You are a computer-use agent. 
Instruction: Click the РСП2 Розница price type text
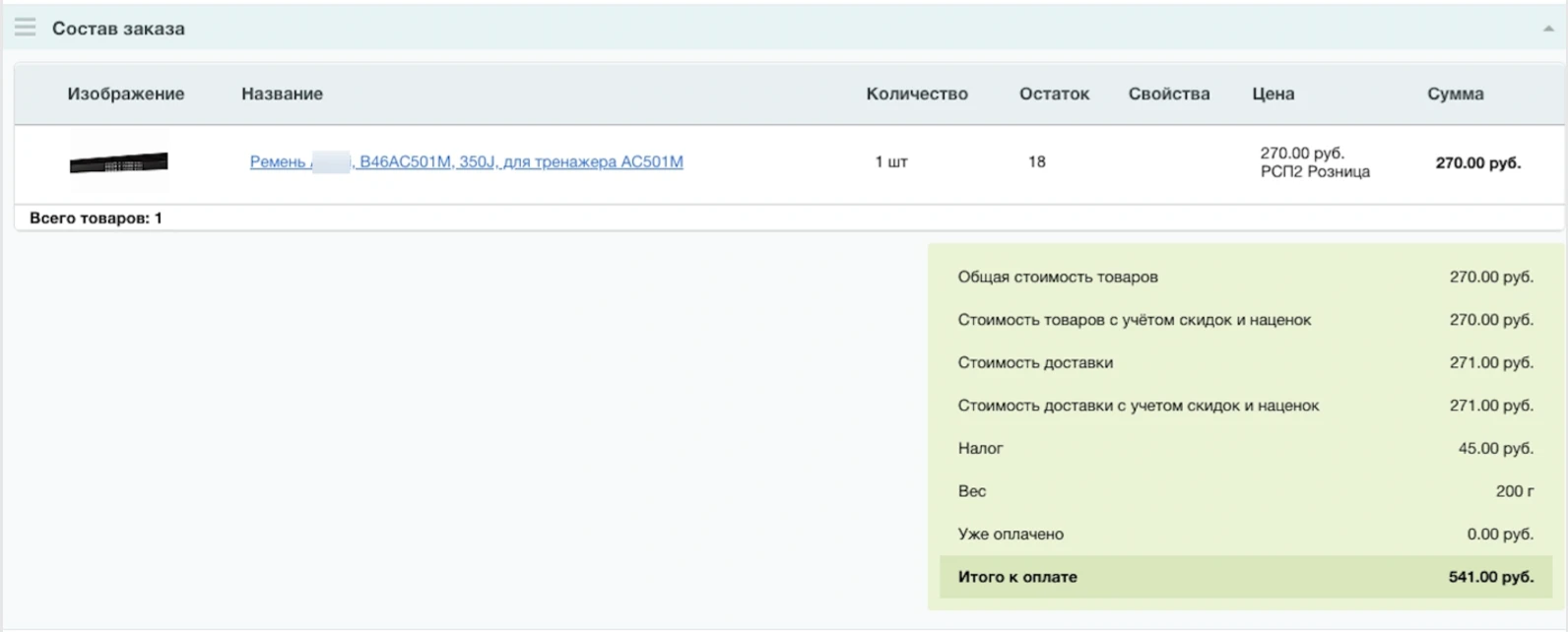(1314, 172)
